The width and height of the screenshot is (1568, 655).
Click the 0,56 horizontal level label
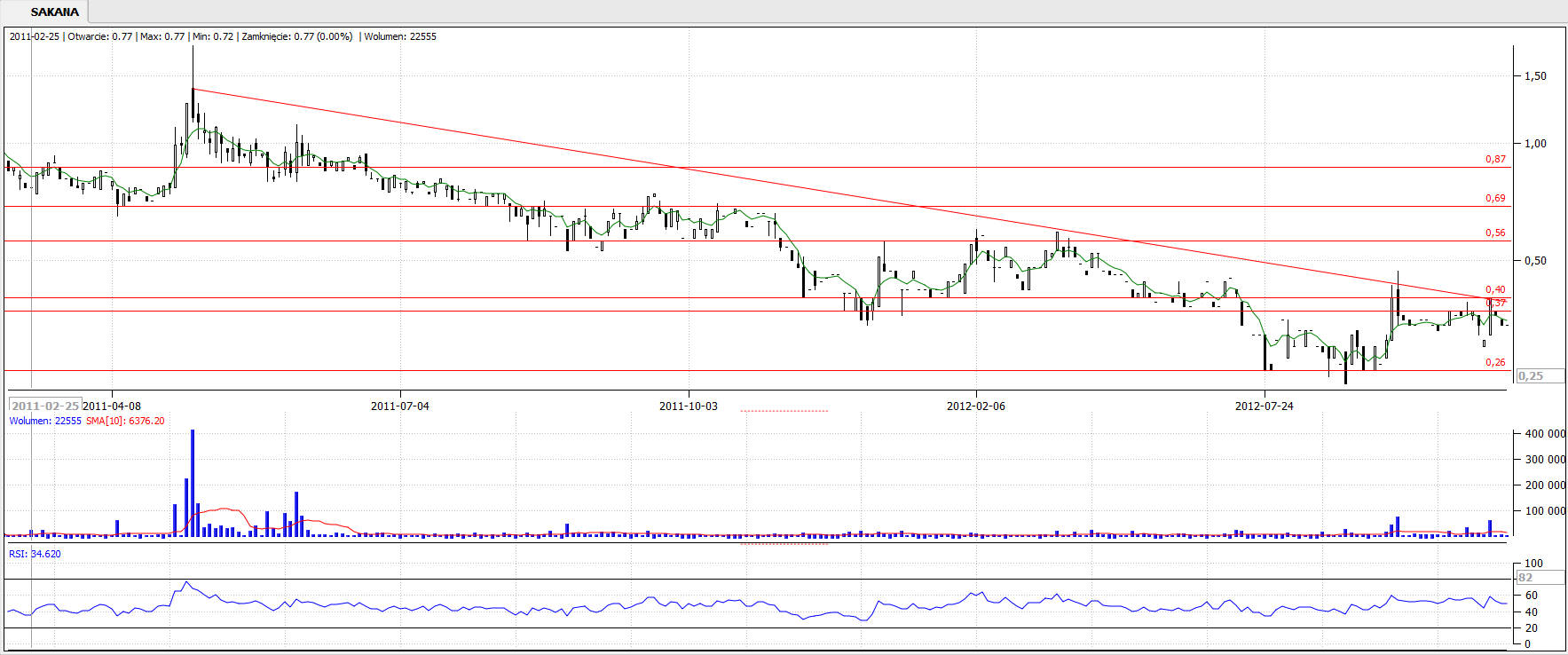(1495, 233)
